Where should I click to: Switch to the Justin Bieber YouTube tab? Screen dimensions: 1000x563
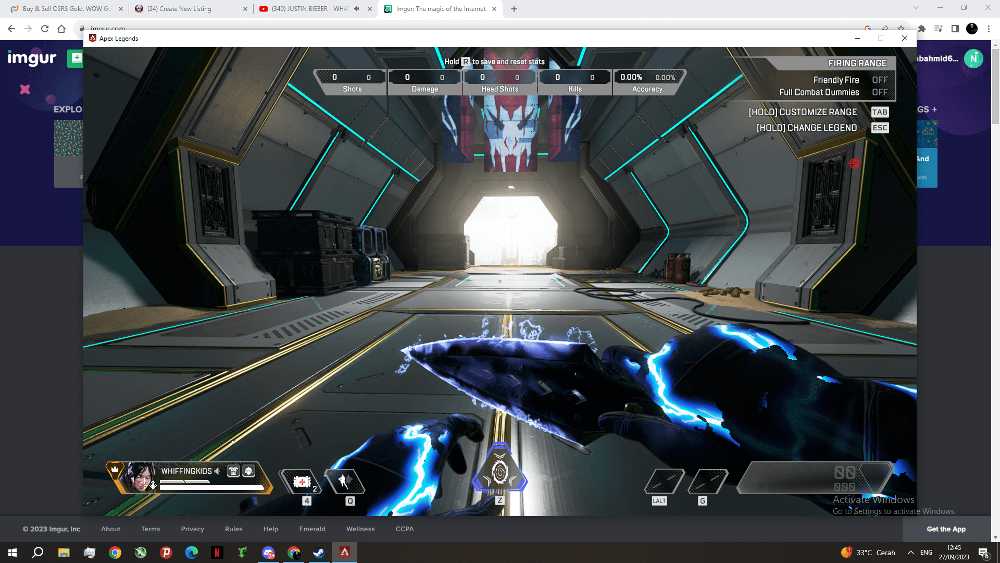pos(312,9)
